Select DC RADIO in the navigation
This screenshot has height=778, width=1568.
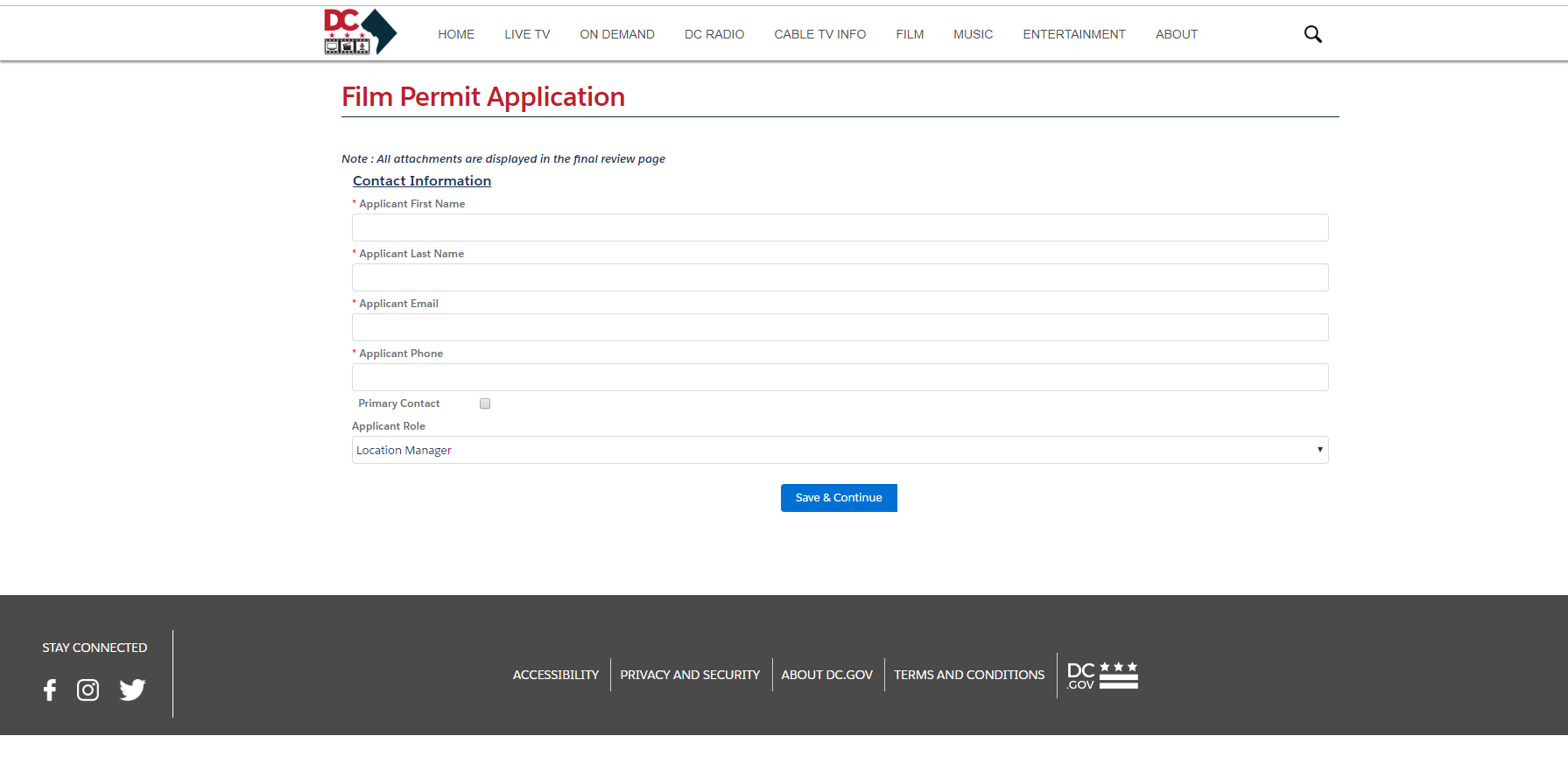(x=714, y=34)
